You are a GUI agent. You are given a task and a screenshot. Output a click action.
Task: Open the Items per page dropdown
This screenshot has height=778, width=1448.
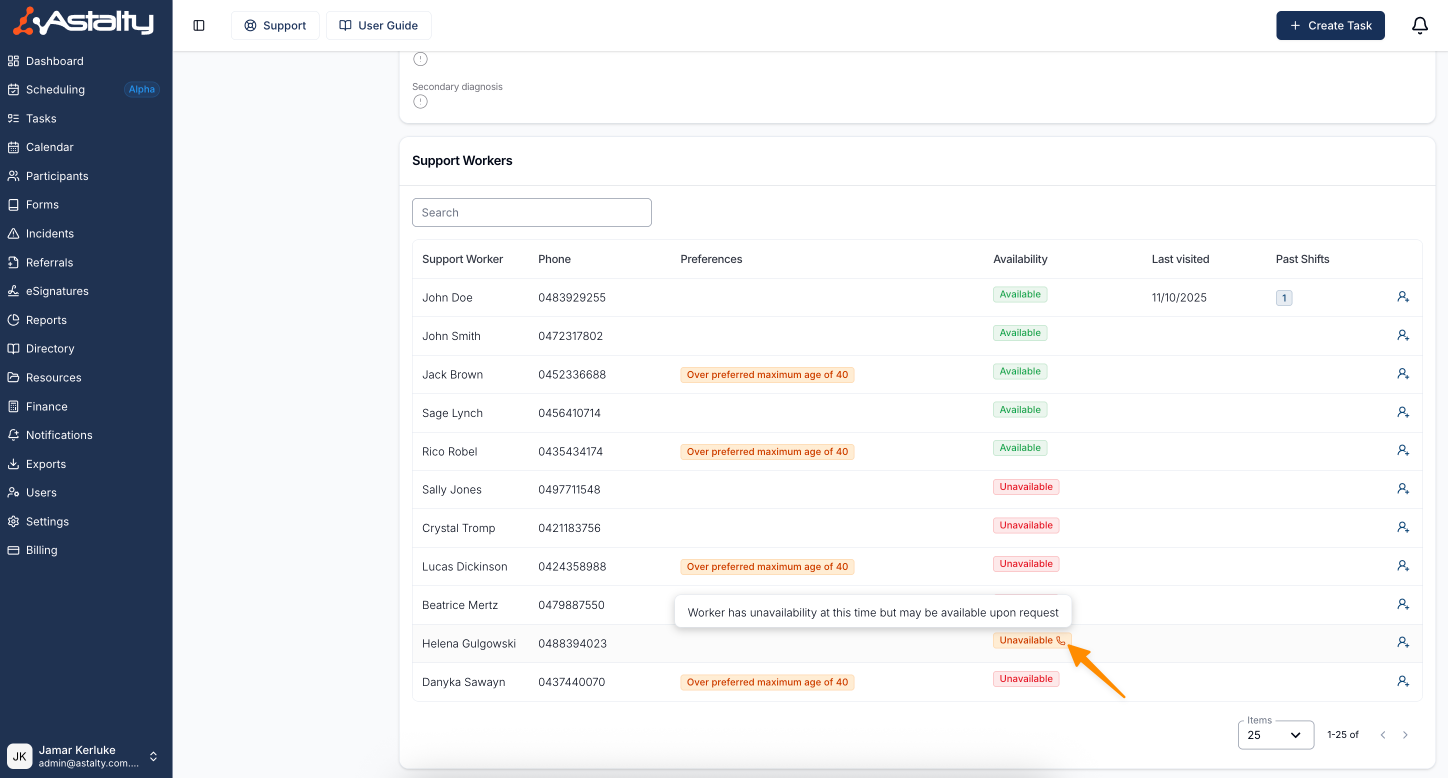1275,735
